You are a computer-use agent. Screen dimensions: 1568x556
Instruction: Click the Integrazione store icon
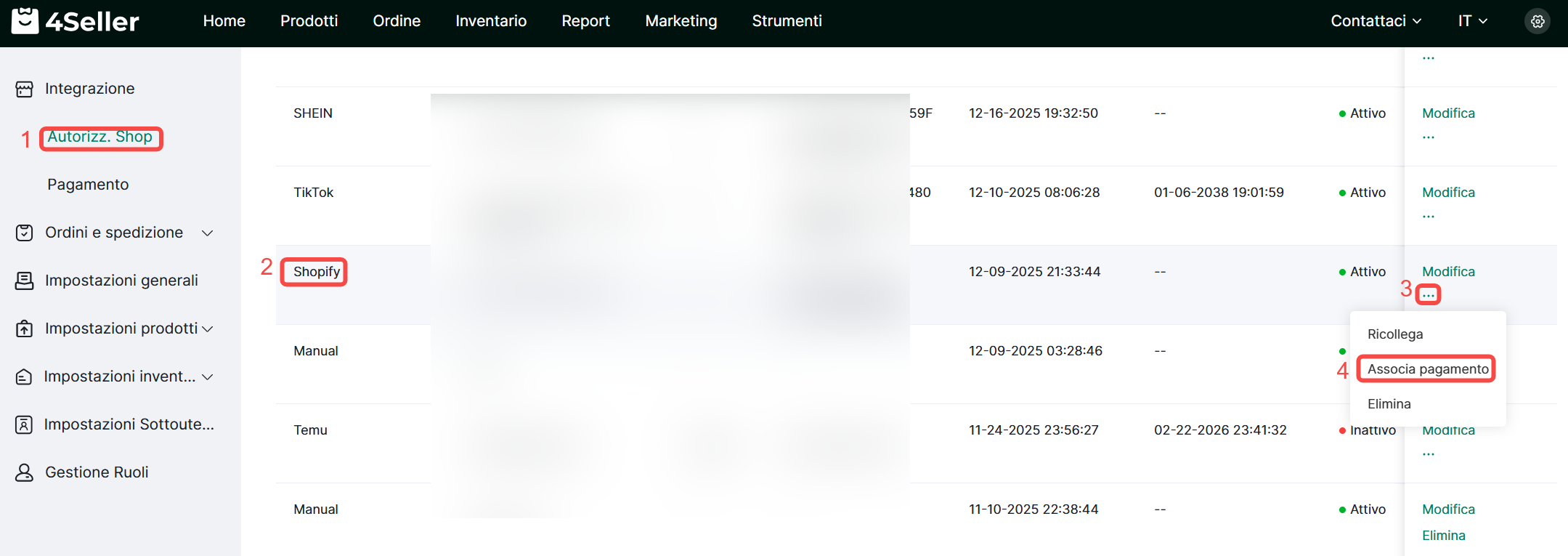pos(25,89)
